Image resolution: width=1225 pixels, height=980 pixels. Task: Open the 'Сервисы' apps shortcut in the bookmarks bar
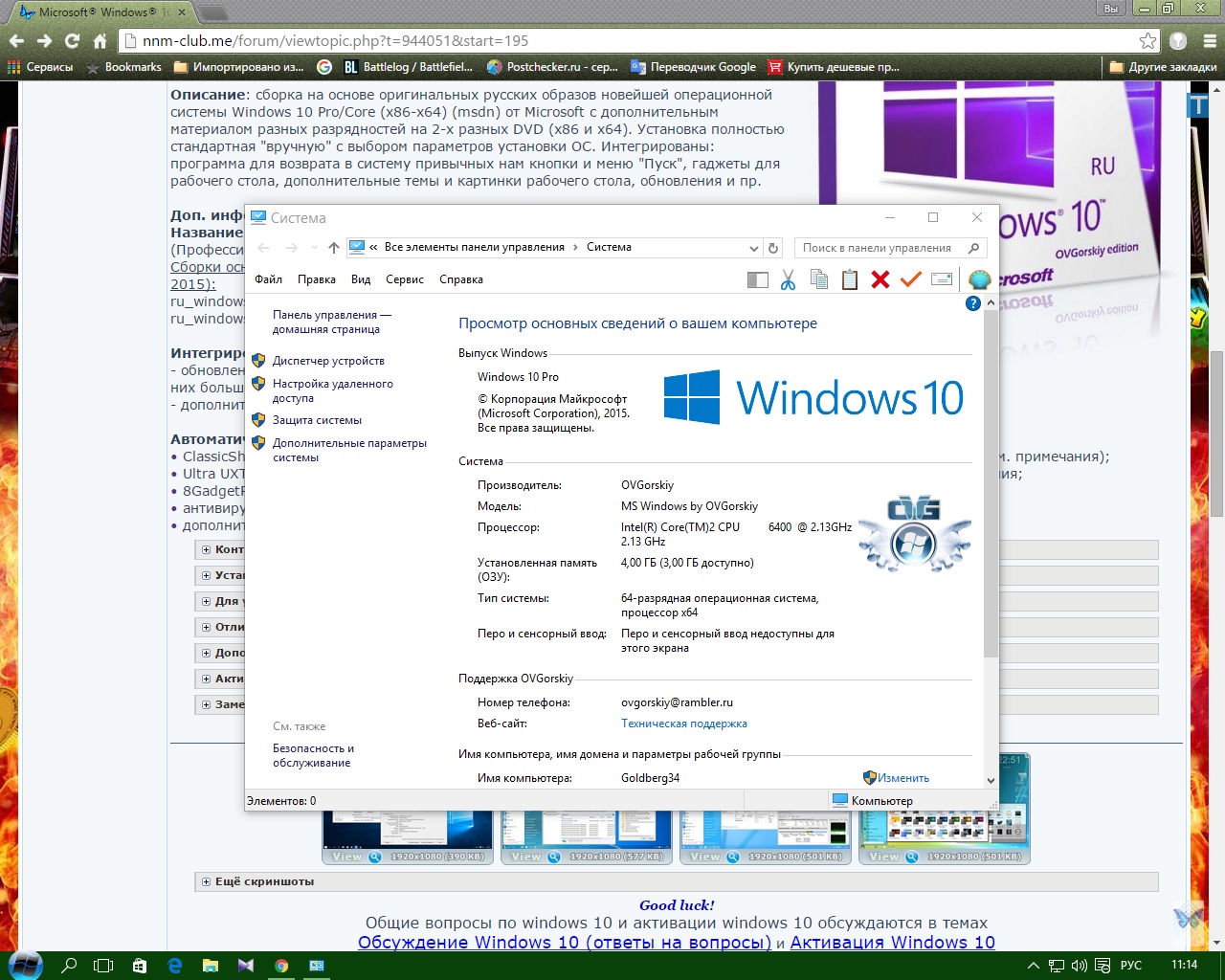tap(40, 67)
